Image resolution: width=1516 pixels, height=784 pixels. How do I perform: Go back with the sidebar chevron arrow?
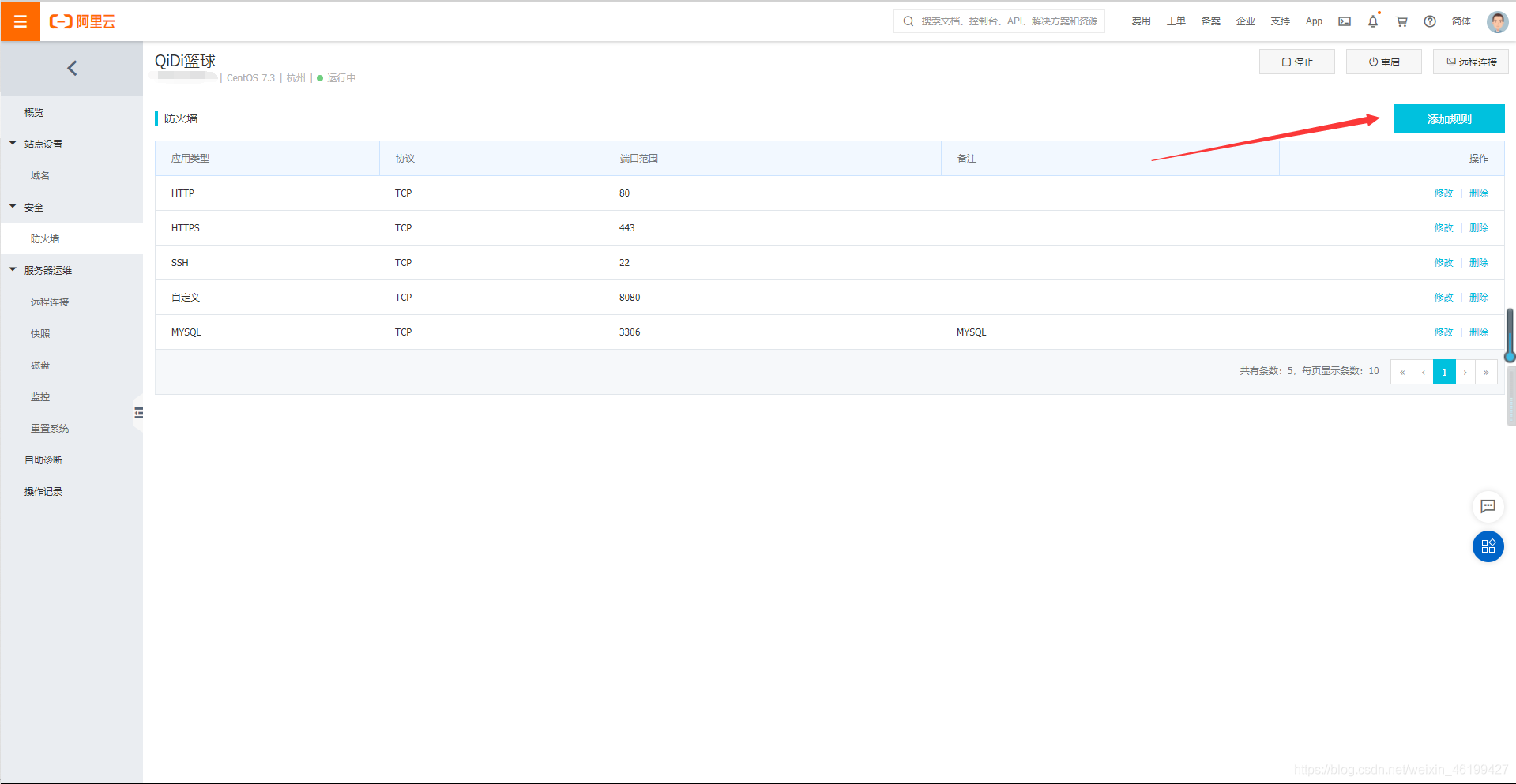[72, 68]
